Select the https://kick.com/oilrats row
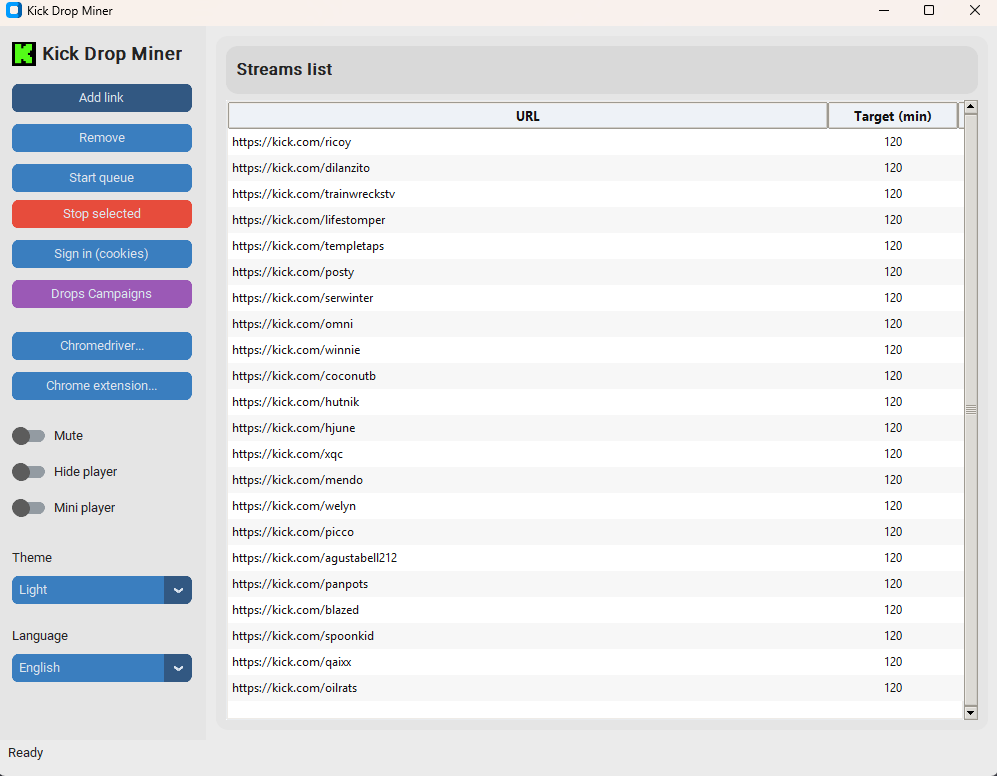Image resolution: width=997 pixels, height=776 pixels. [x=596, y=688]
